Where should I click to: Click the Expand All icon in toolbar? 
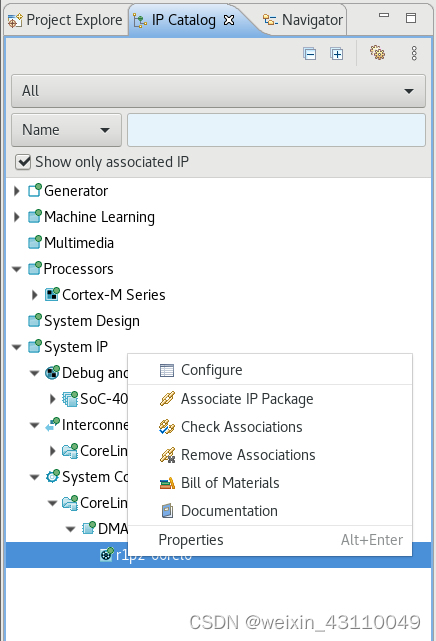(x=337, y=54)
